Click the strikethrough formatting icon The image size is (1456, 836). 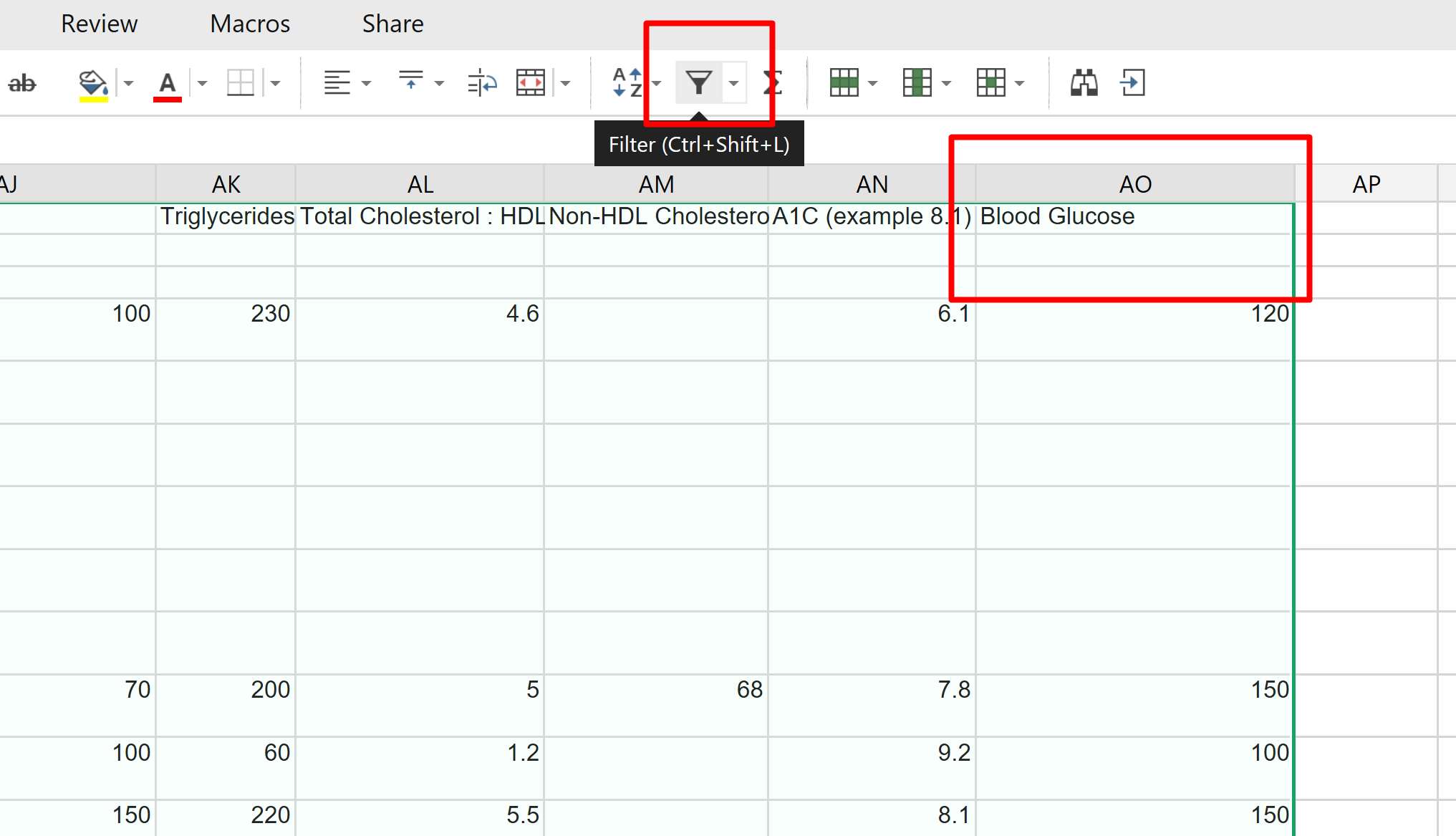22,83
